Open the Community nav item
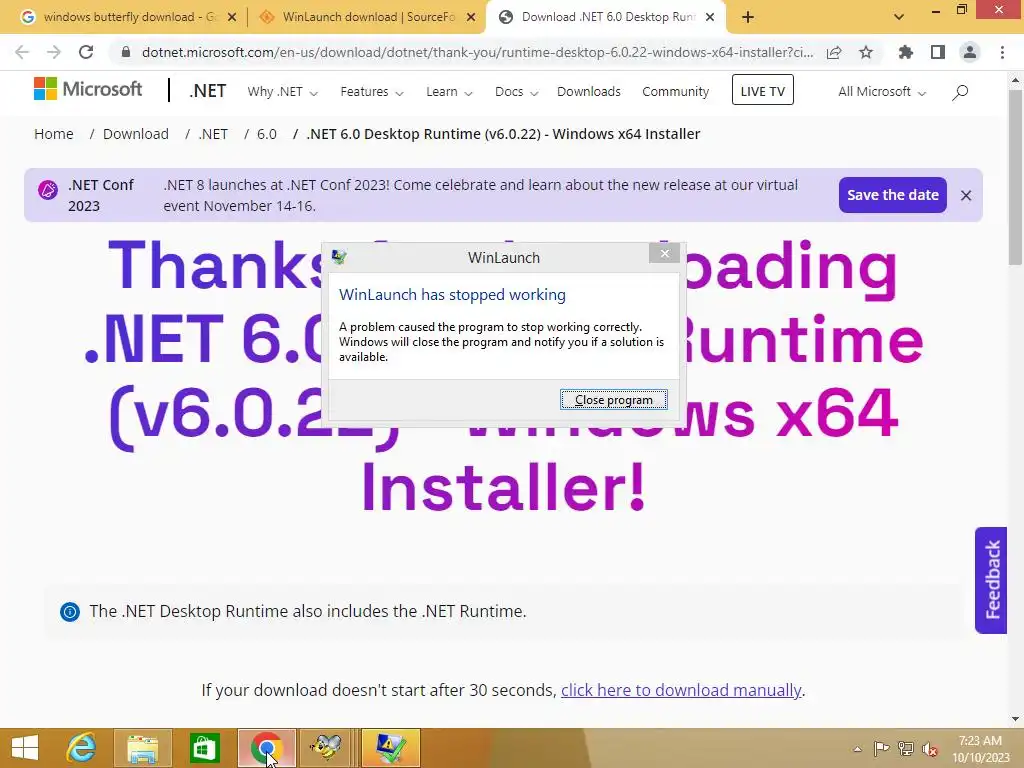 pos(675,92)
